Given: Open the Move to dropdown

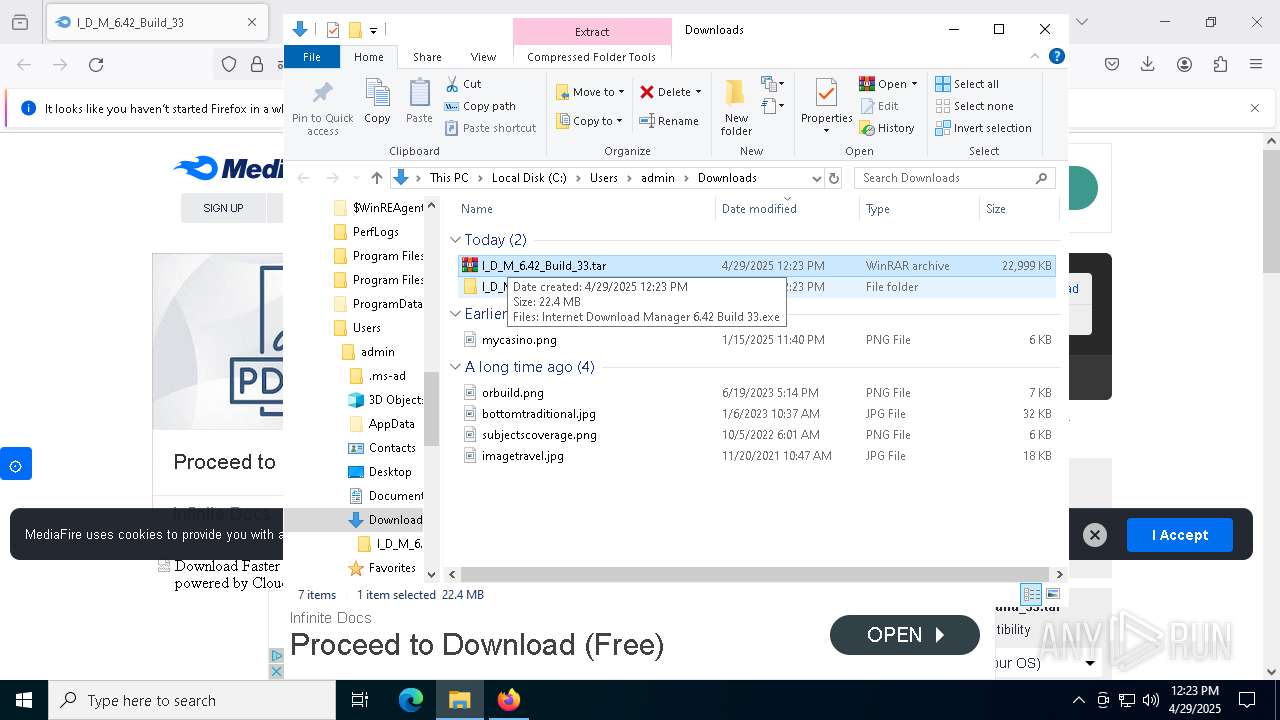Looking at the screenshot, I should tap(590, 92).
